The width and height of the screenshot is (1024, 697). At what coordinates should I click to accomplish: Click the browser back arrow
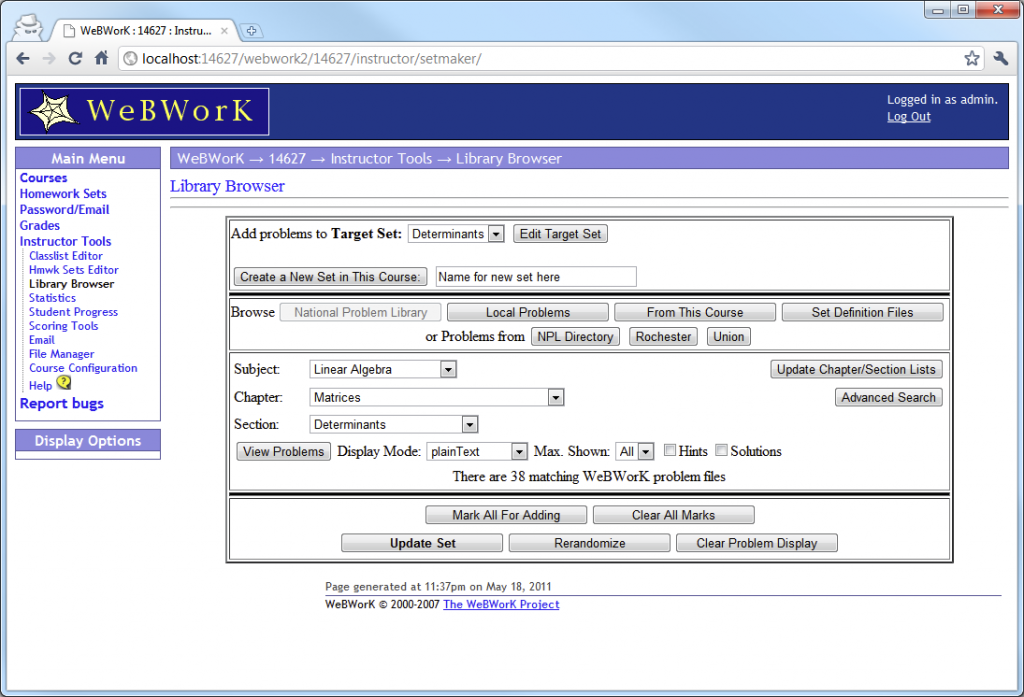click(22, 58)
